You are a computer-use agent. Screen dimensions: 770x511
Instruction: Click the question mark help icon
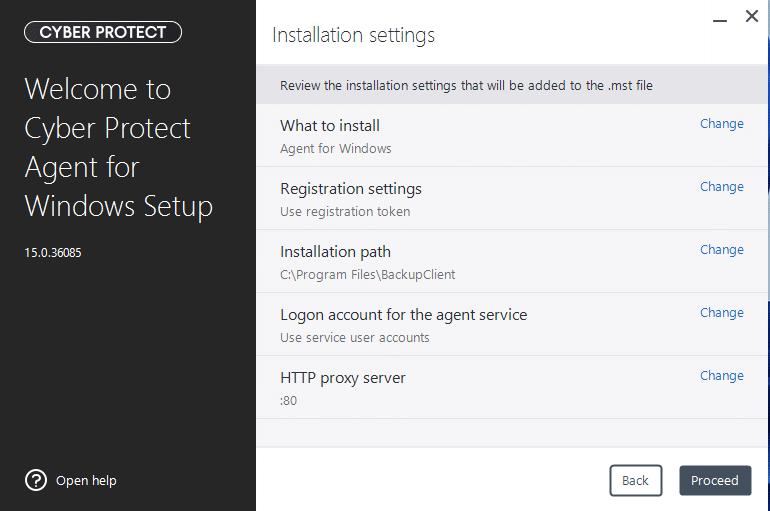point(36,480)
